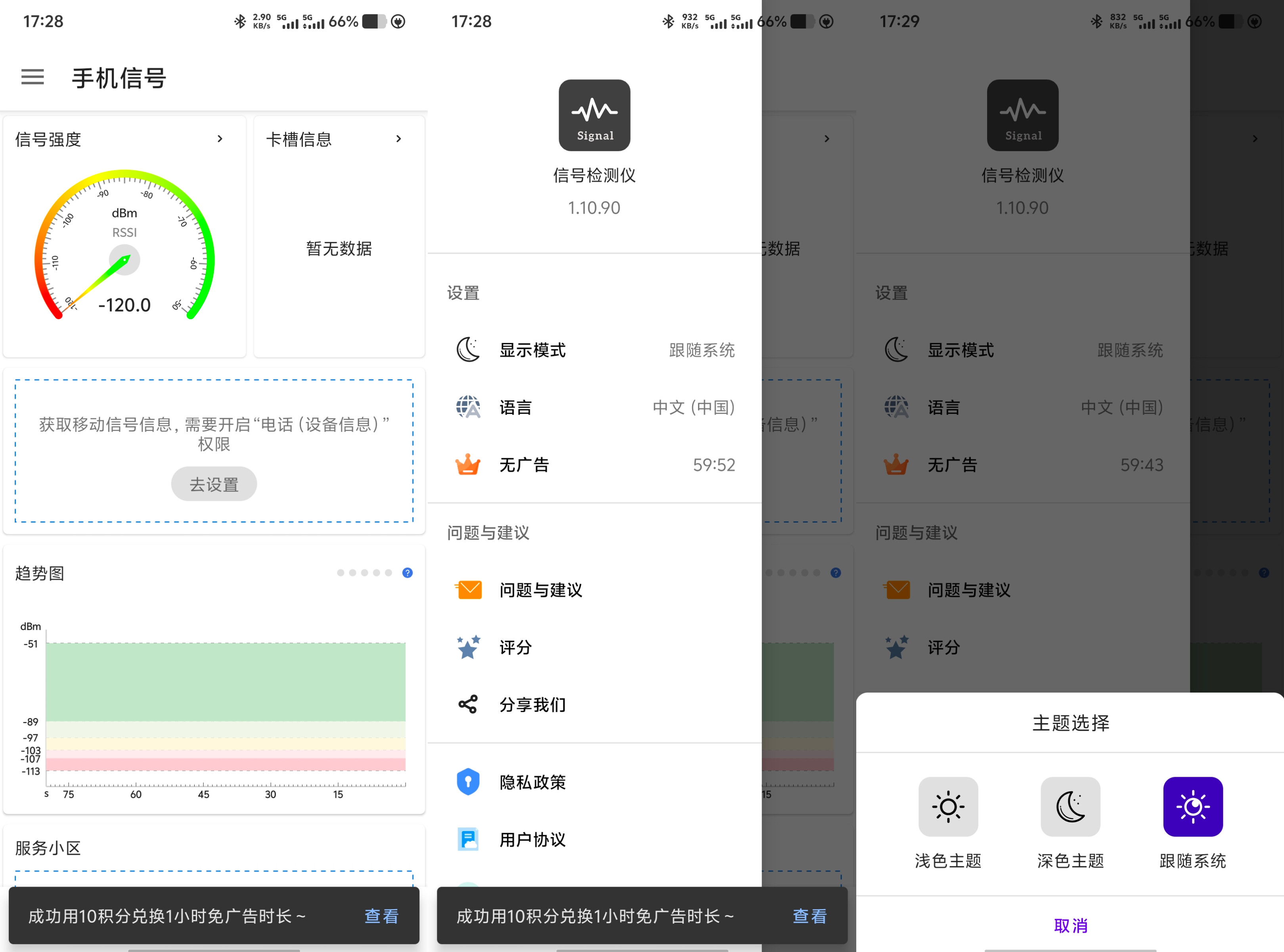Tap 查看 in the snackbar

point(381,916)
